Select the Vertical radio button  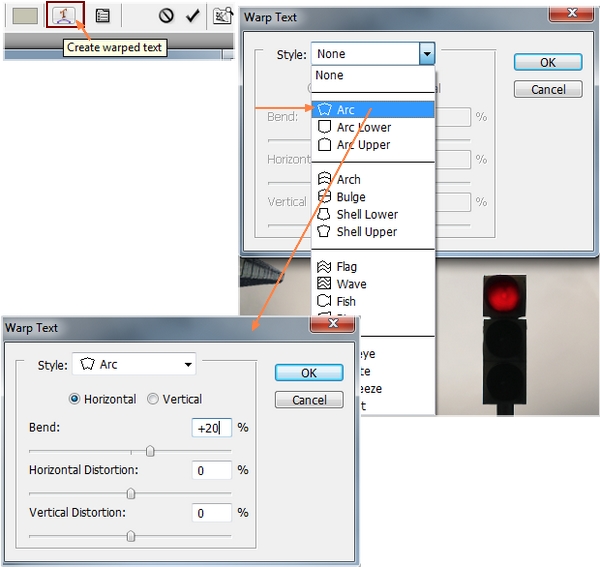(x=153, y=399)
